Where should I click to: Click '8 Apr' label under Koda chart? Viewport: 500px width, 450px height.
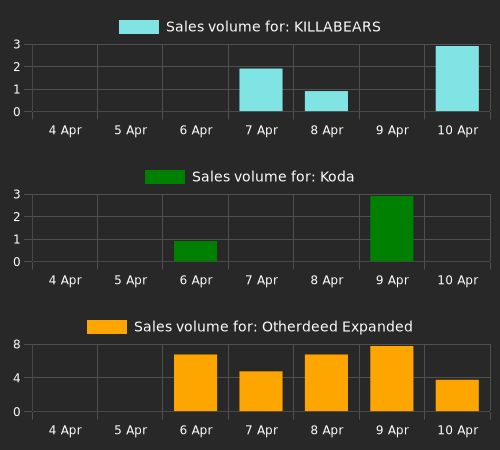coord(327,280)
